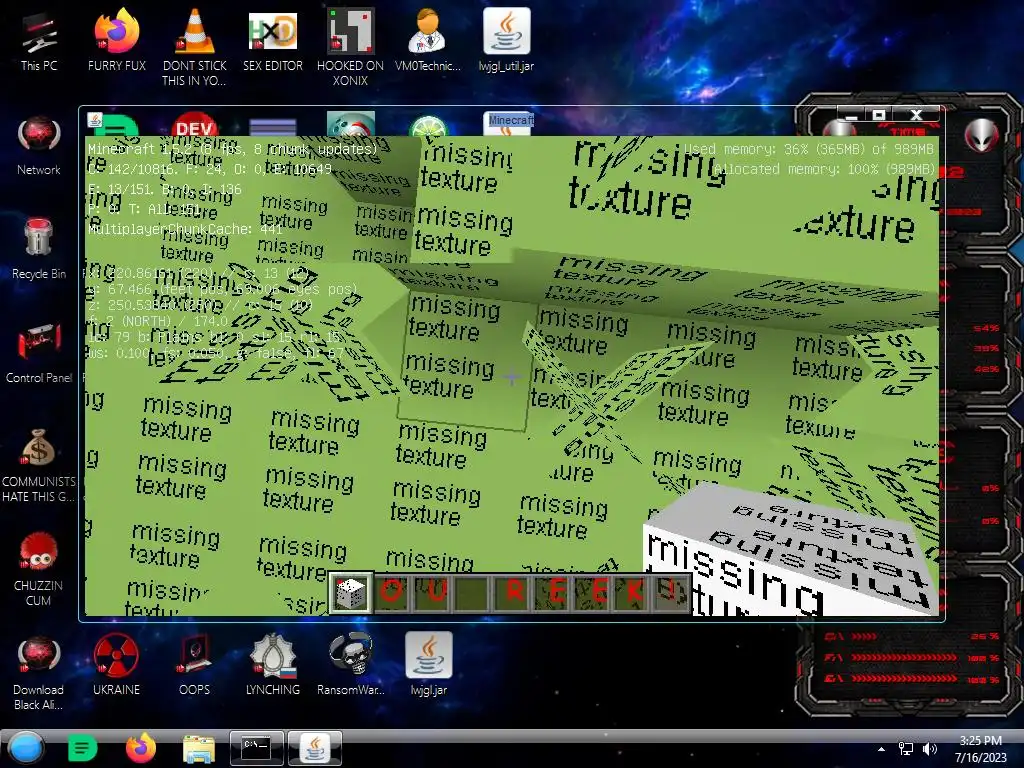The width and height of the screenshot is (1024, 768).
Task: Open the network tray icon
Action: coord(906,749)
